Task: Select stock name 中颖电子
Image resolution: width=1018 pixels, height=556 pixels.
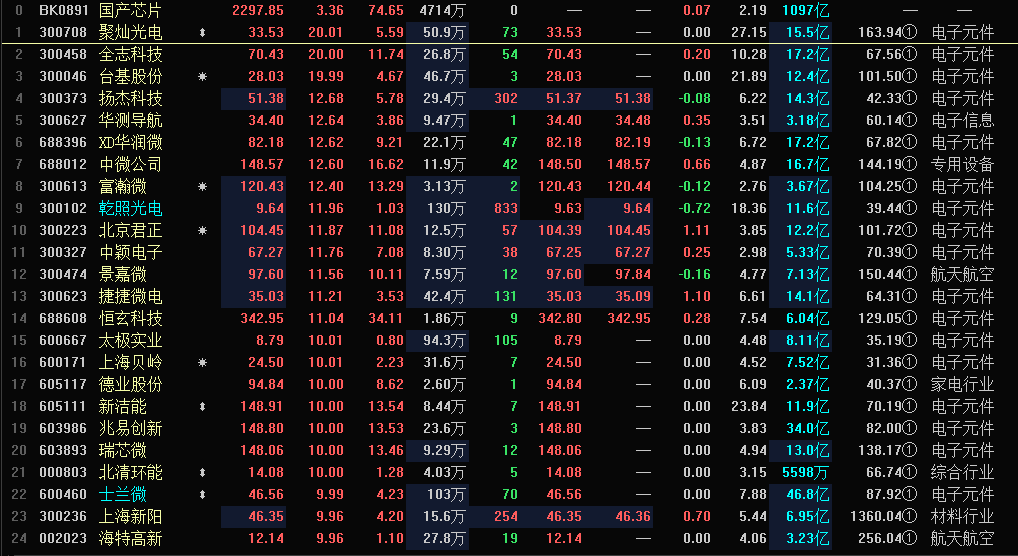Action: pos(130,253)
